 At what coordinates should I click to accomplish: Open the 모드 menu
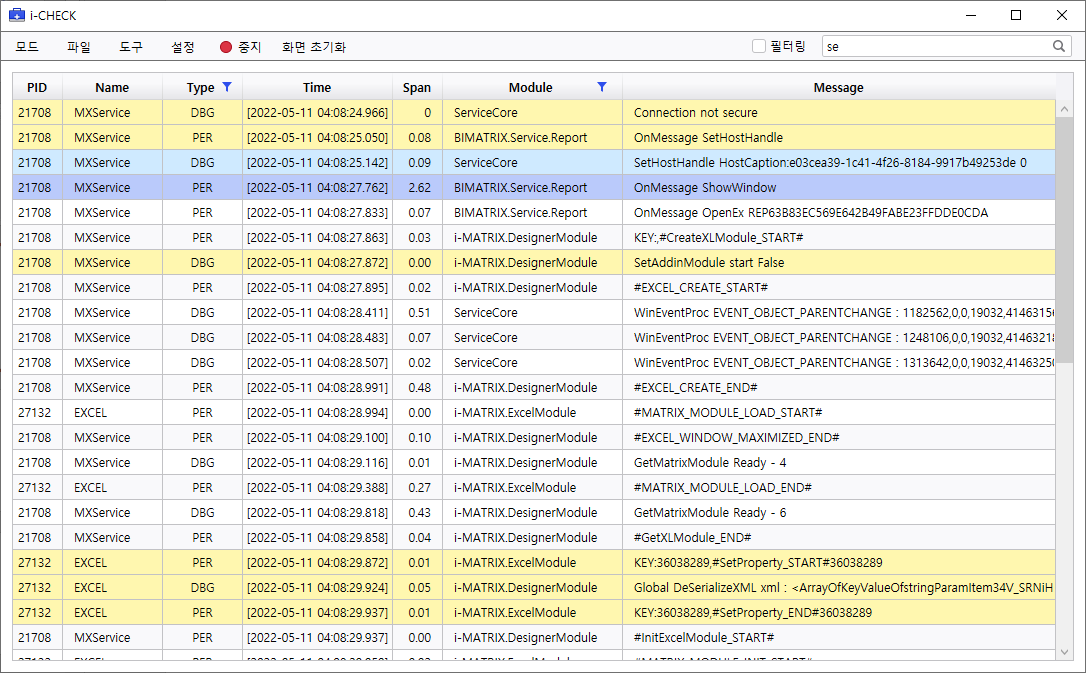27,45
